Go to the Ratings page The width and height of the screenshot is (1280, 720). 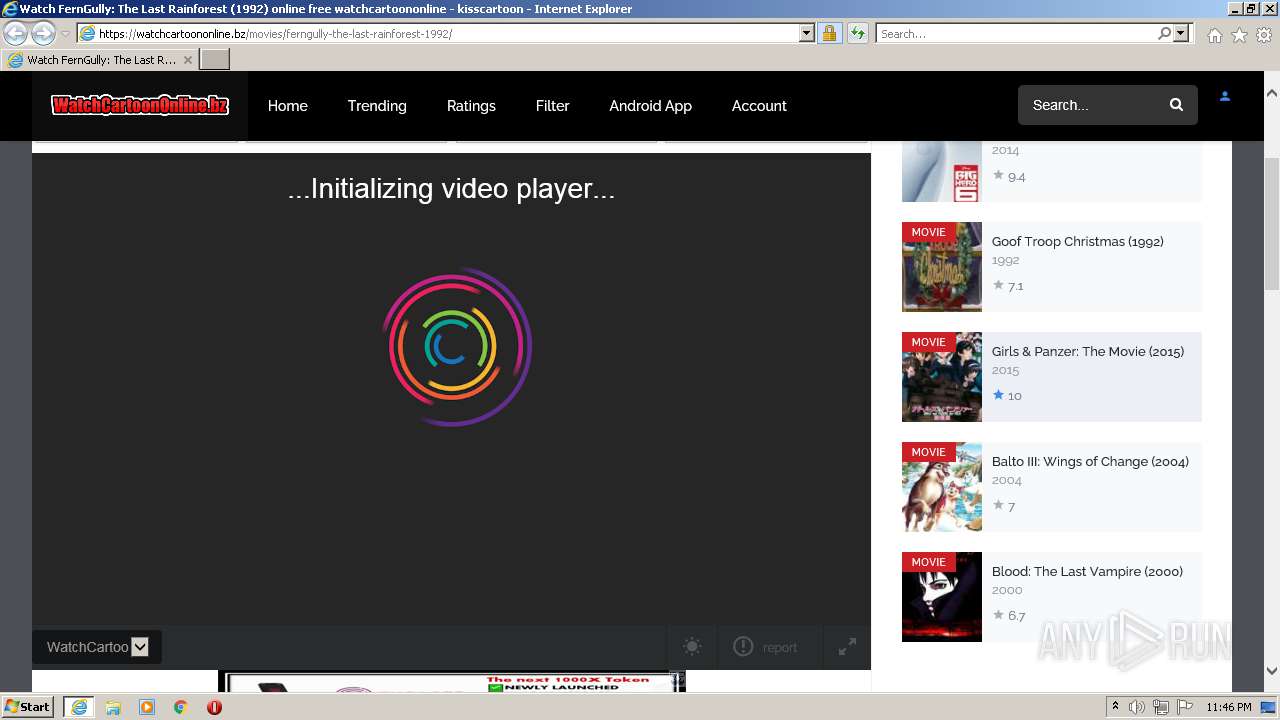click(x=471, y=105)
